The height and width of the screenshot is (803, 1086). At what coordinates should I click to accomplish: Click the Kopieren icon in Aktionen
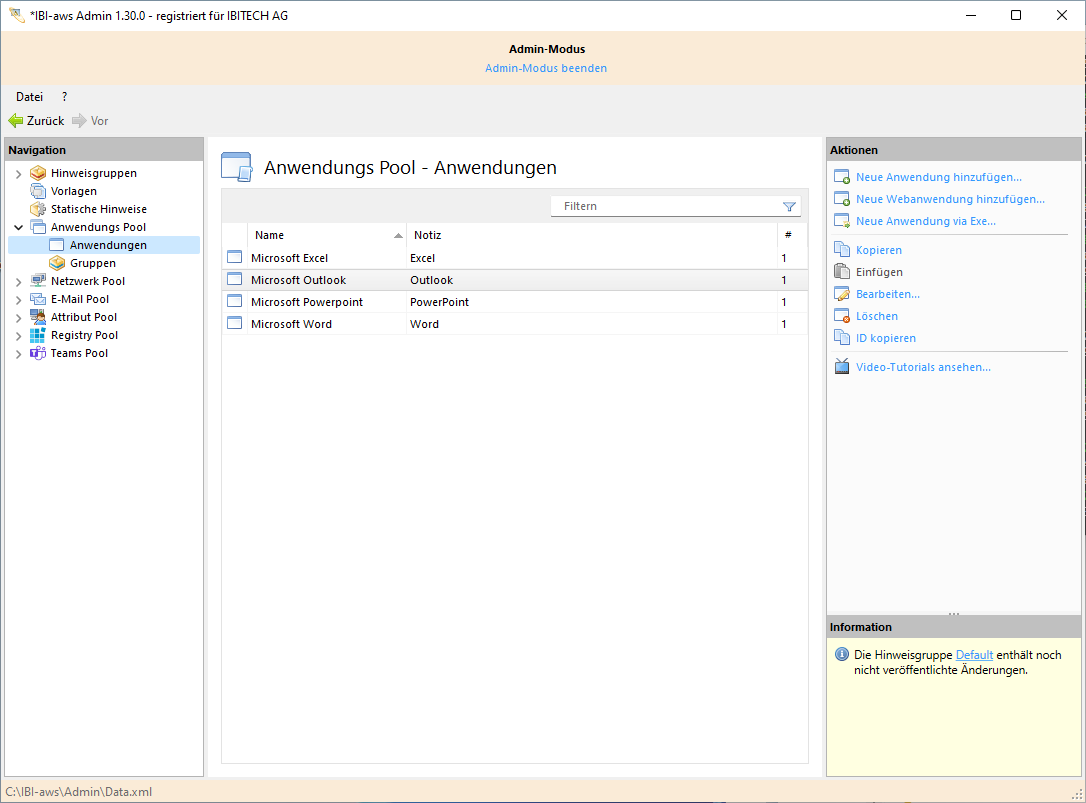(x=841, y=249)
